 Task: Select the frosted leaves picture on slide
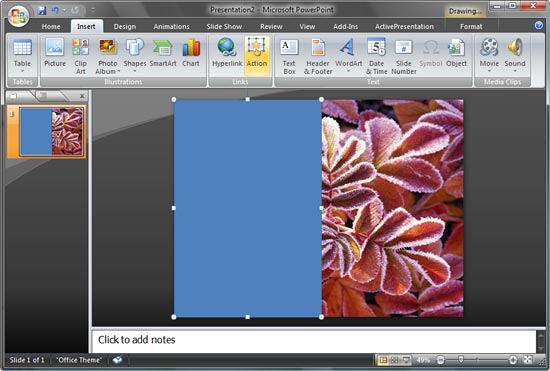click(x=393, y=208)
